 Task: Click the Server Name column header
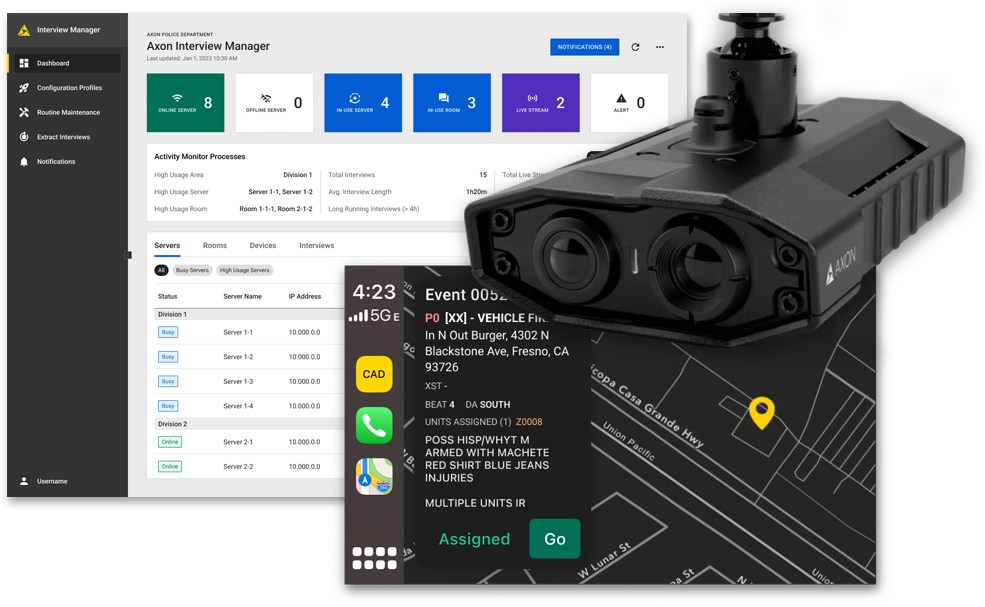(242, 297)
